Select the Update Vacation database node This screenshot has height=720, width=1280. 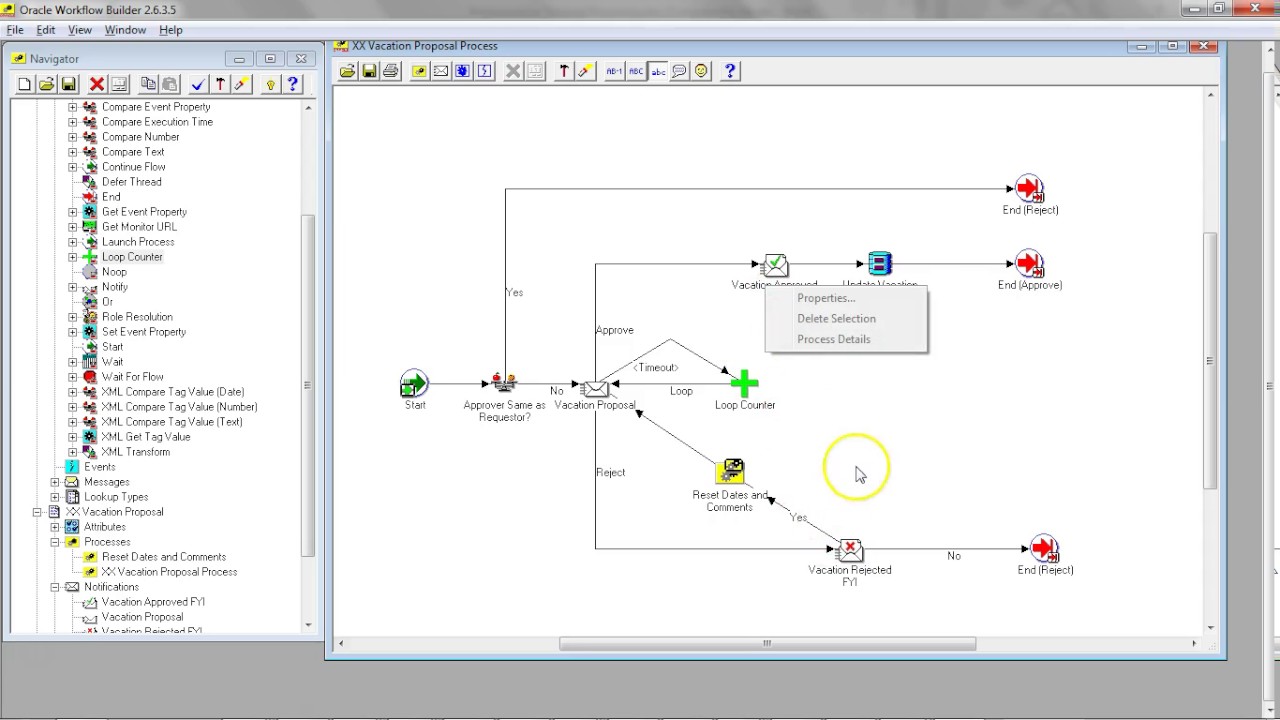[x=879, y=264]
